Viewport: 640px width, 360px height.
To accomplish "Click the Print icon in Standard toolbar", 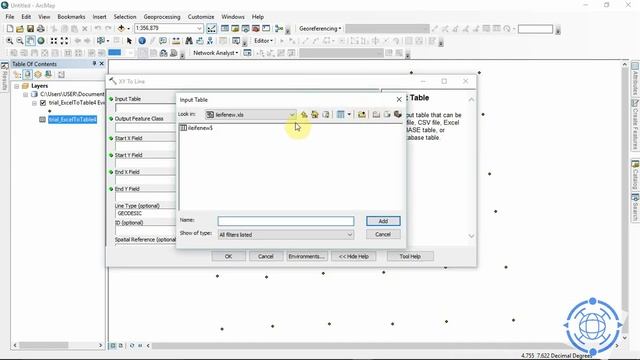I will point(41,29).
